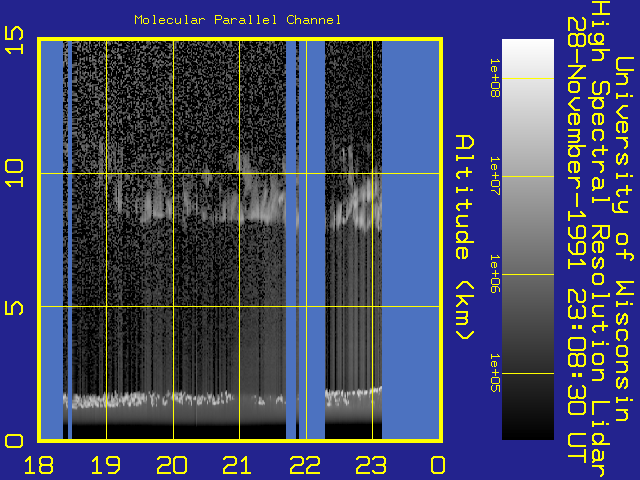
Task: Click the '1e+08' colorbar tick label
Action: 495,78
